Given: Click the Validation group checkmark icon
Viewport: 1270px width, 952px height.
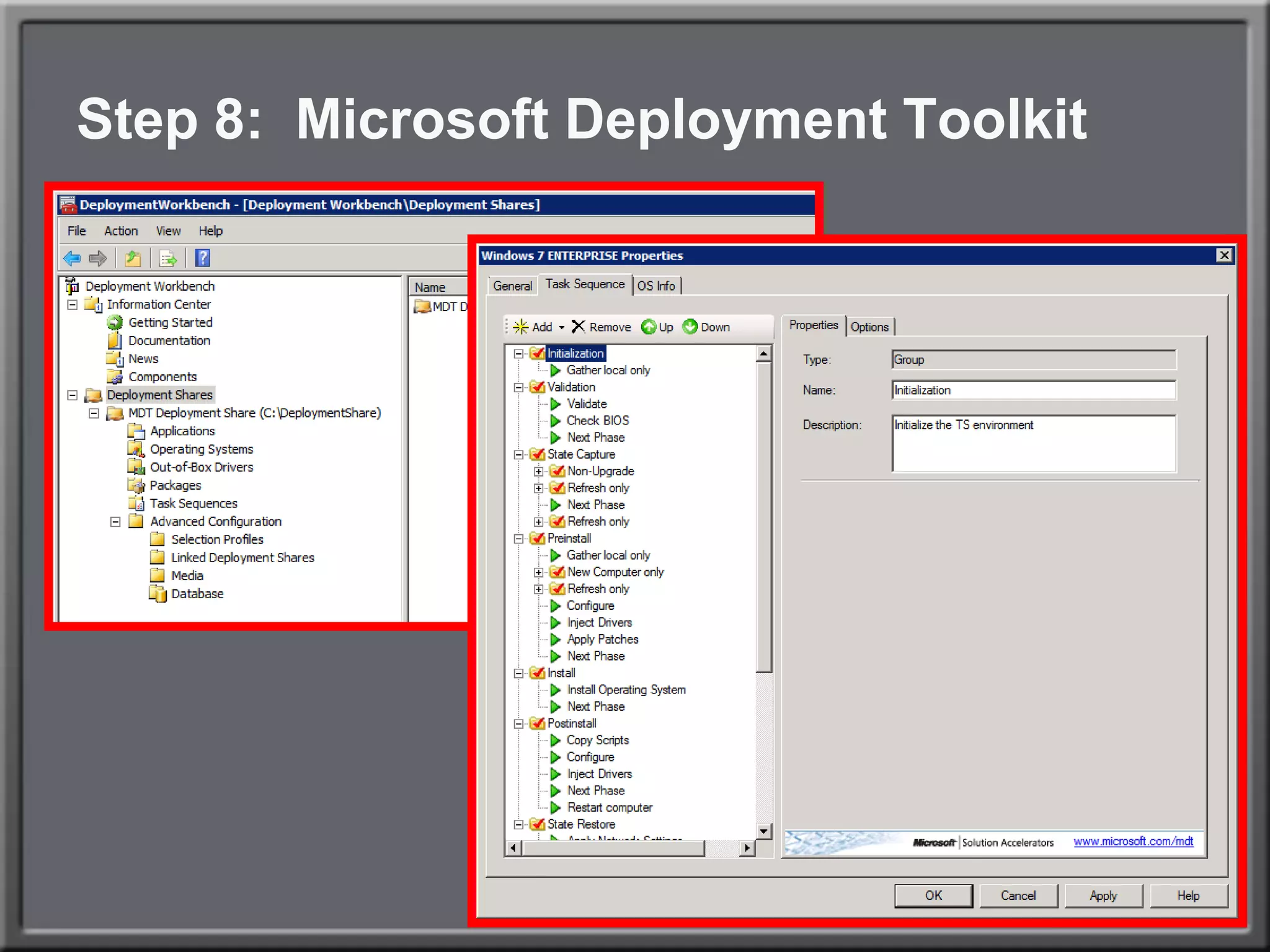Looking at the screenshot, I should click(x=537, y=387).
